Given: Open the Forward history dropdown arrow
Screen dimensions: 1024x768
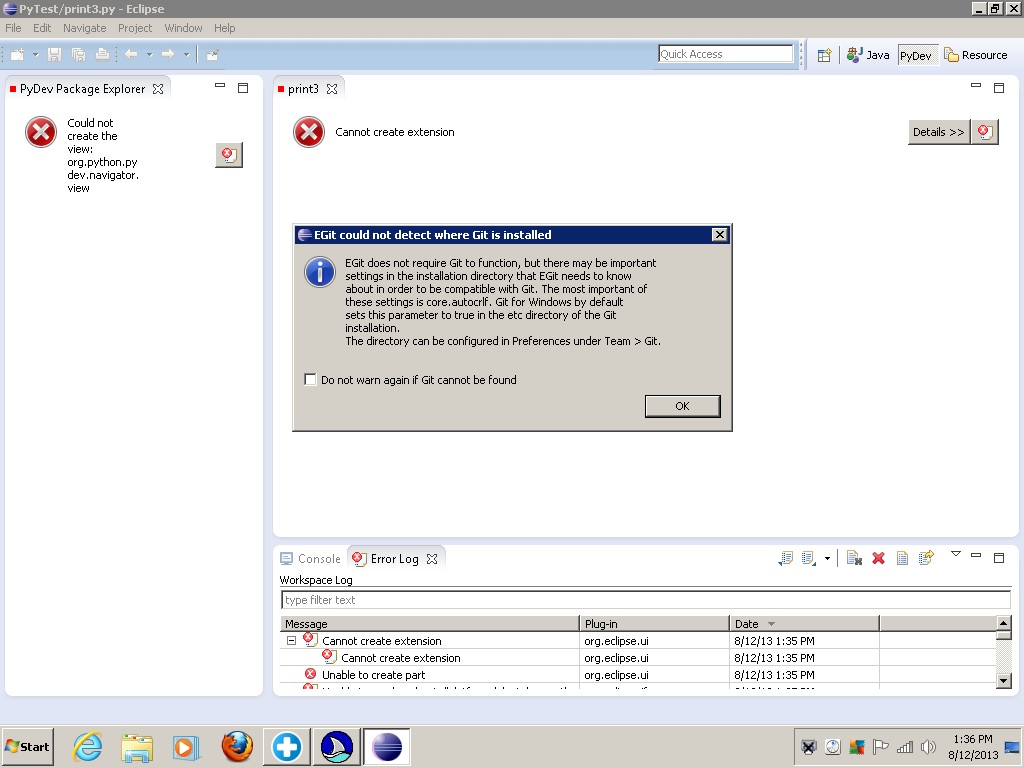Looking at the screenshot, I should click(186, 55).
